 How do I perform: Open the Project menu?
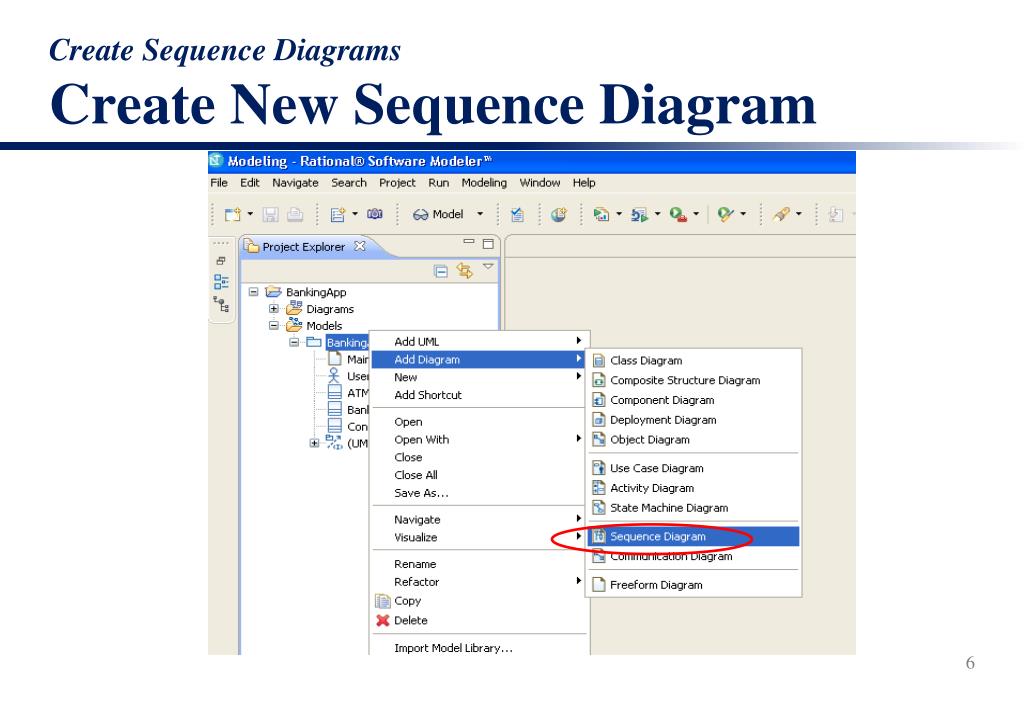(x=397, y=183)
